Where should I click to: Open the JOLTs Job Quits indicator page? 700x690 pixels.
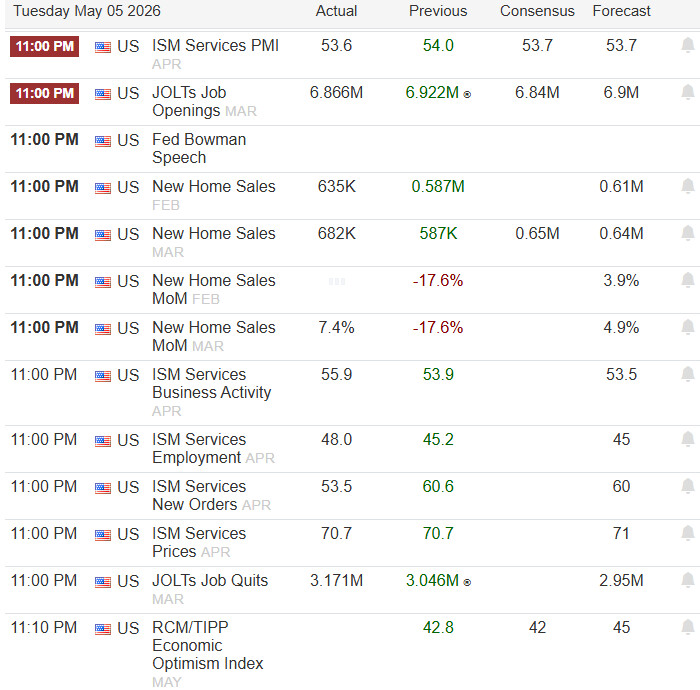click(210, 580)
